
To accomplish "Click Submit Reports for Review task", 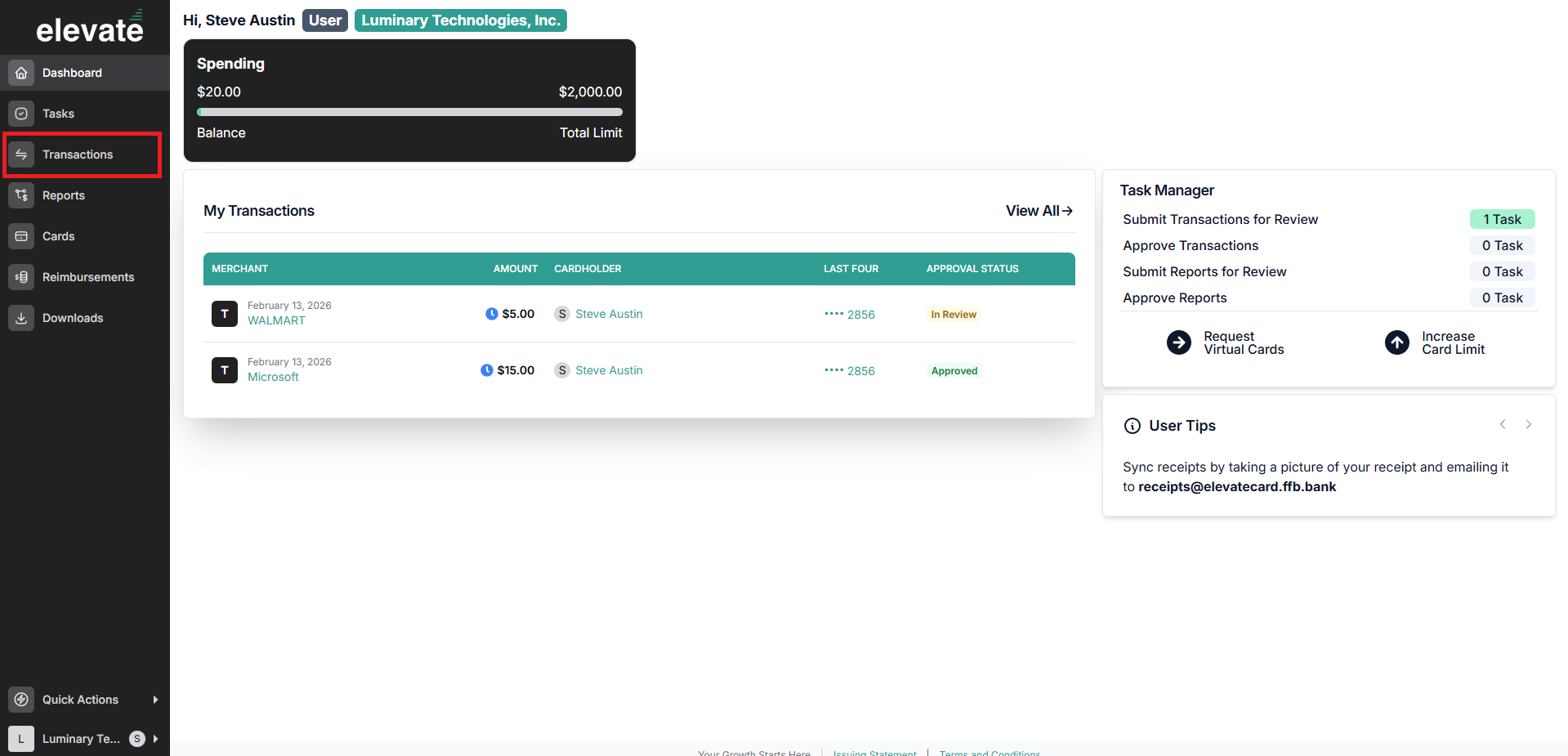I will pyautogui.click(x=1204, y=271).
